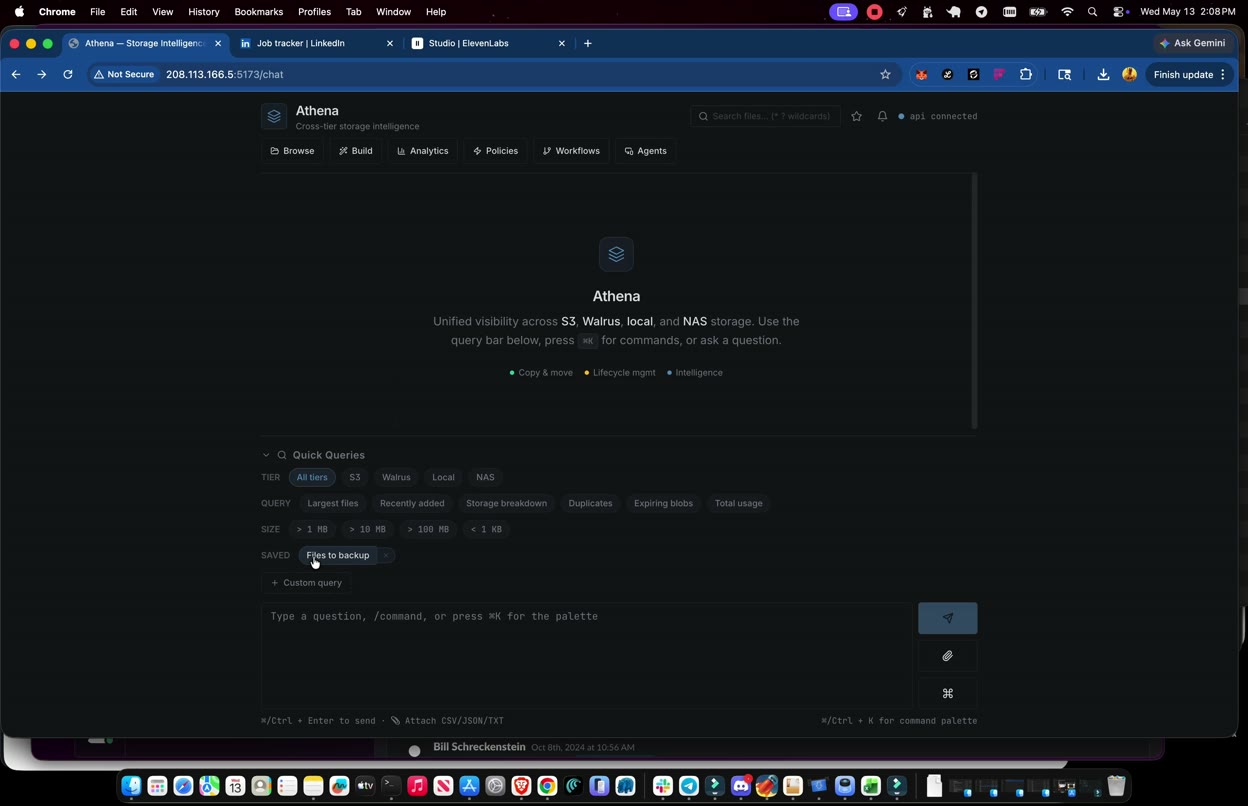Click the star favorites icon in Athena header

856,117
